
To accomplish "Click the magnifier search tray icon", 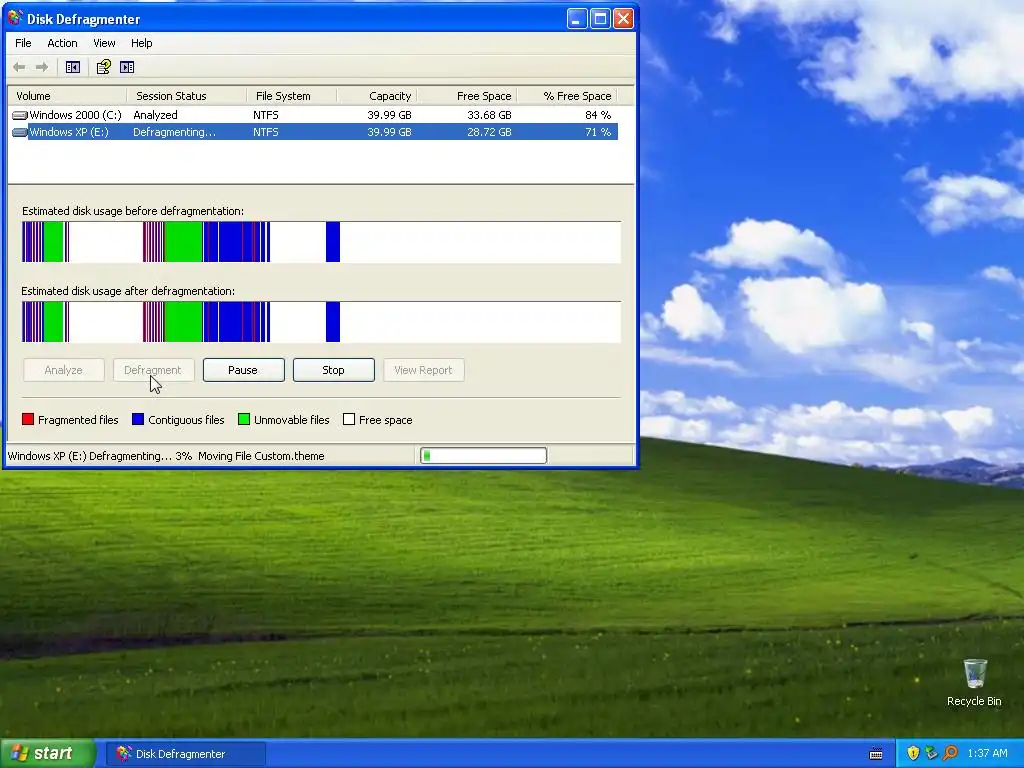I will click(x=950, y=753).
